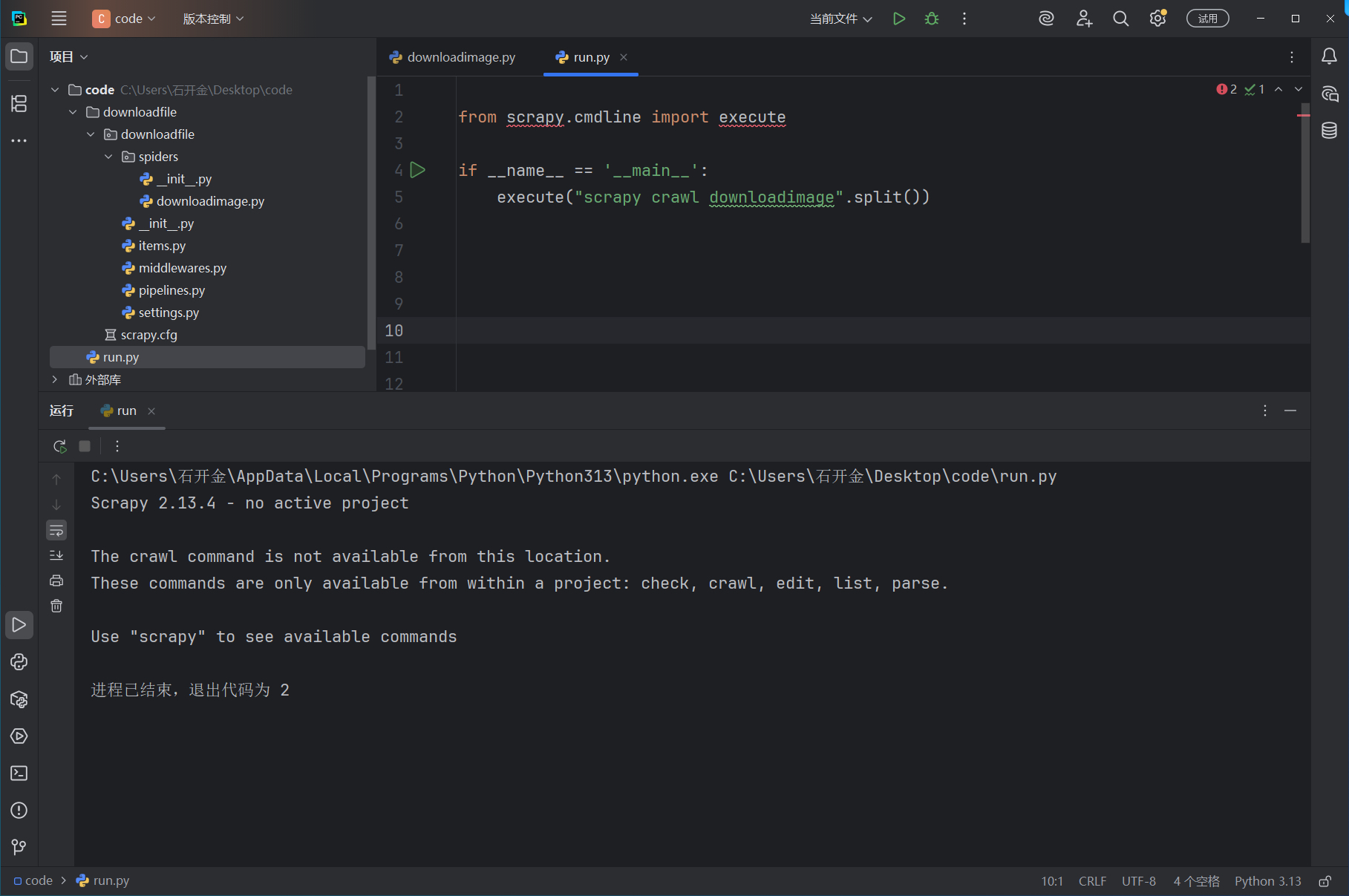
Task: Select the run tab in the Run panel
Action: (x=126, y=411)
